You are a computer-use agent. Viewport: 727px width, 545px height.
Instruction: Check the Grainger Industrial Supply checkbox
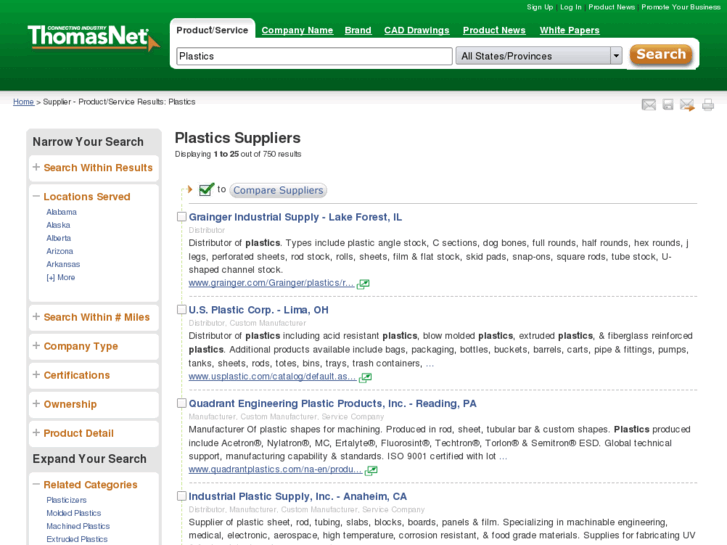182,217
